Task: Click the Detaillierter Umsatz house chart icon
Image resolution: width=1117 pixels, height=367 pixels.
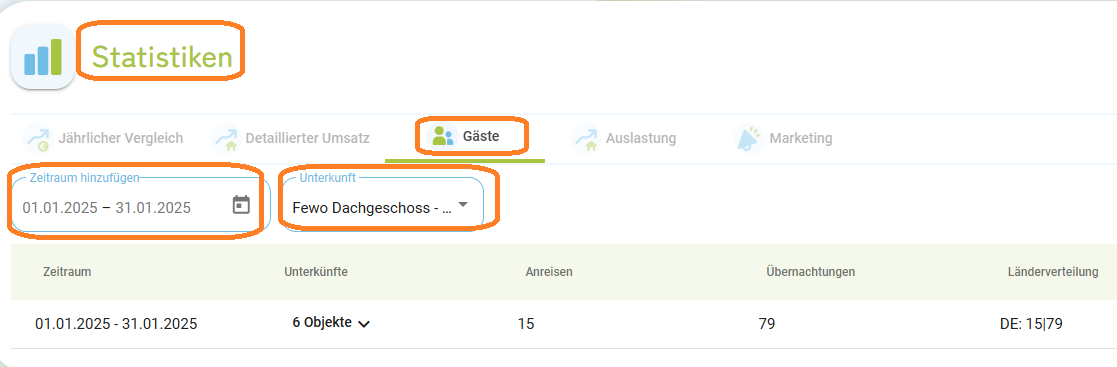Action: click(225, 139)
